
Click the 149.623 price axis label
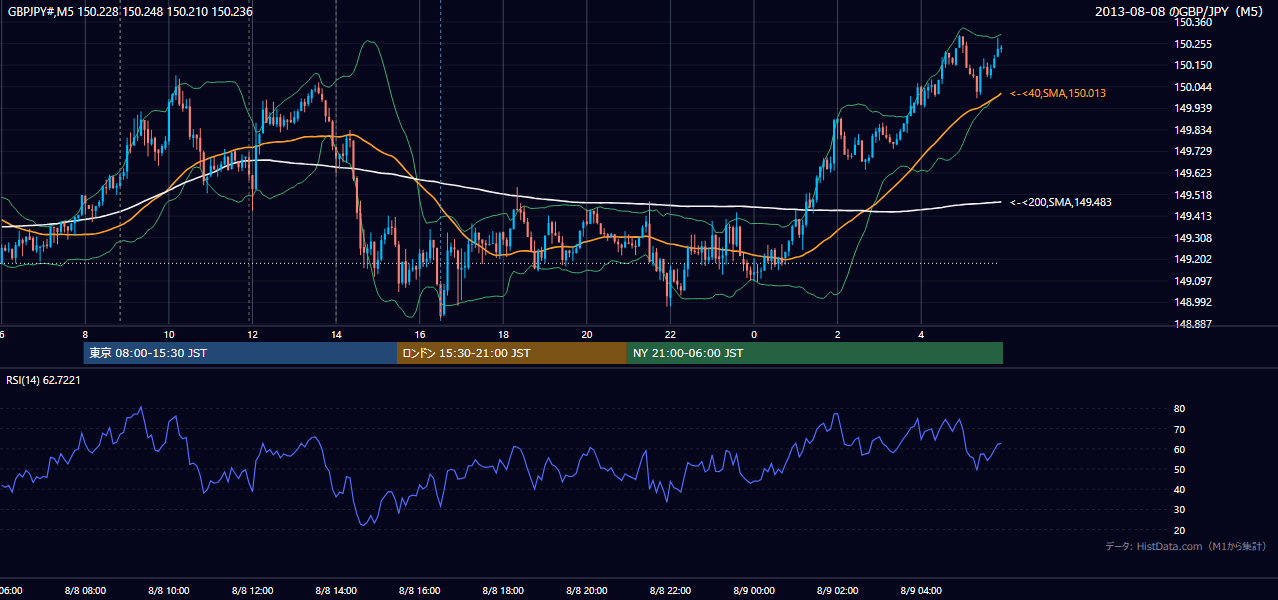coord(1193,173)
